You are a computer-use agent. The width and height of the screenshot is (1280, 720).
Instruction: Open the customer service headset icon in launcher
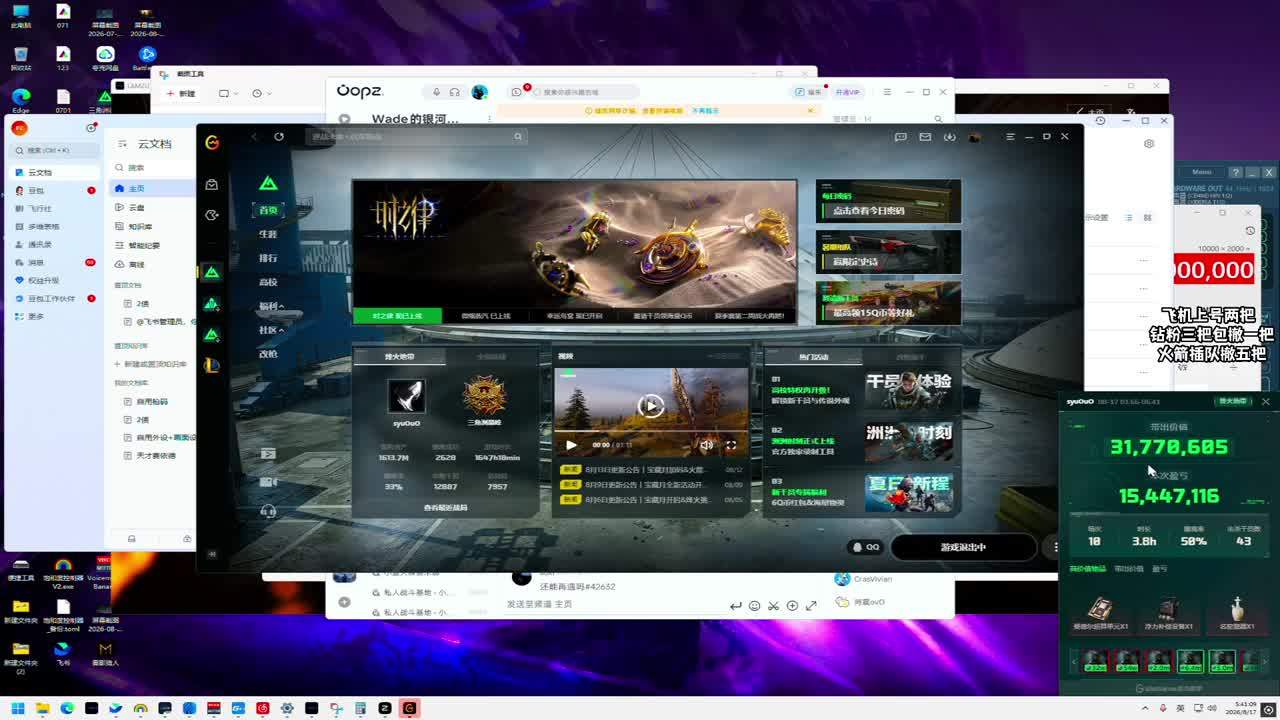268,511
